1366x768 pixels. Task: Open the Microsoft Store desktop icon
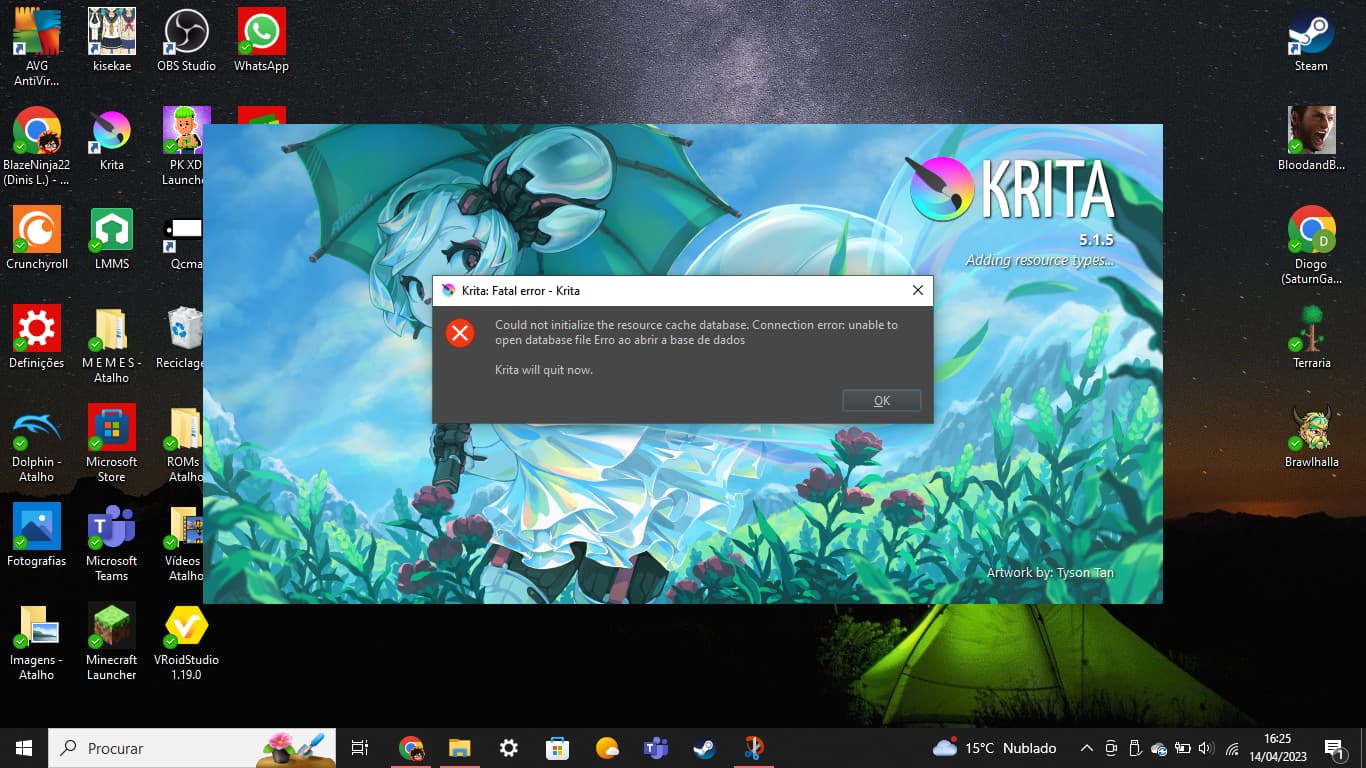tap(112, 443)
